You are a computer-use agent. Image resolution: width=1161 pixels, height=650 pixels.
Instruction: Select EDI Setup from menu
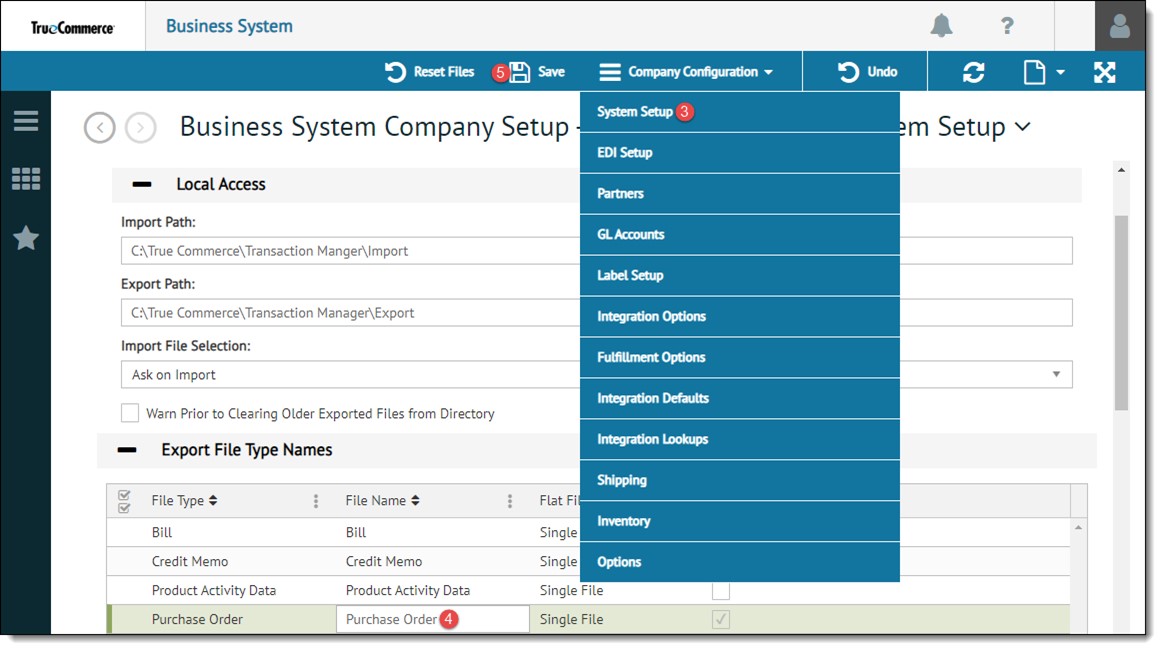740,153
